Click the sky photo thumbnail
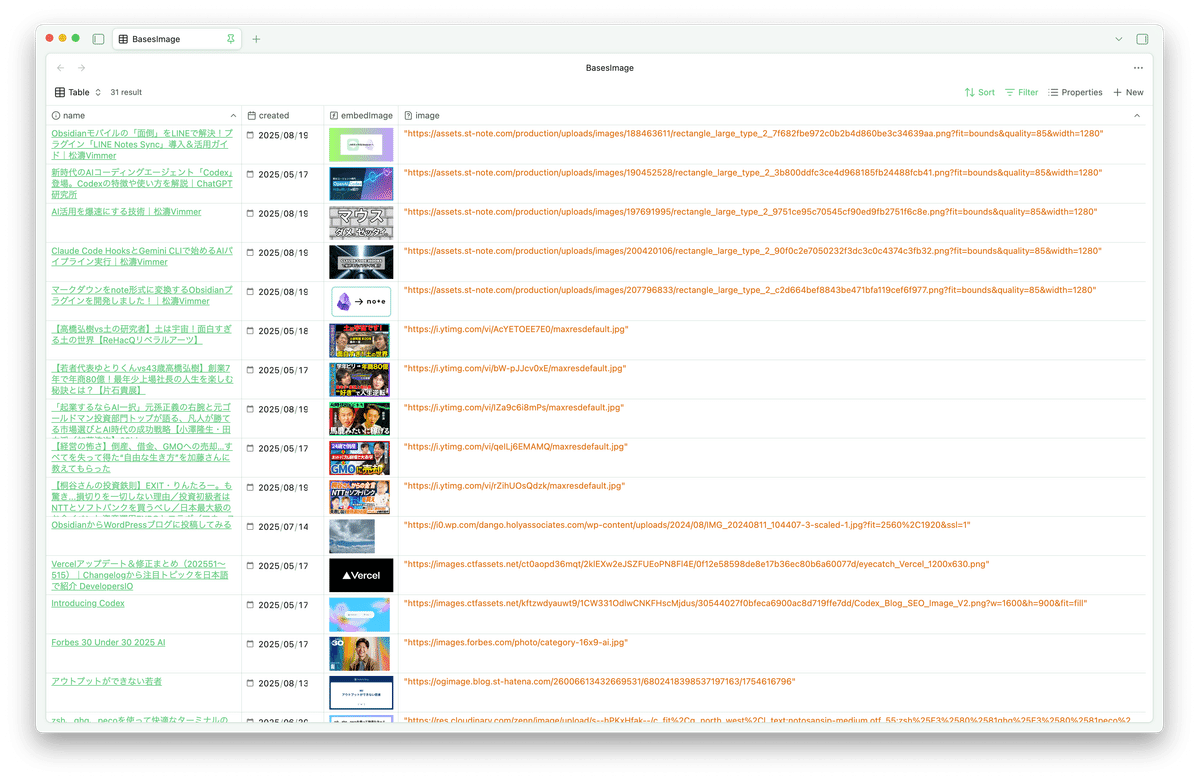 coord(352,536)
